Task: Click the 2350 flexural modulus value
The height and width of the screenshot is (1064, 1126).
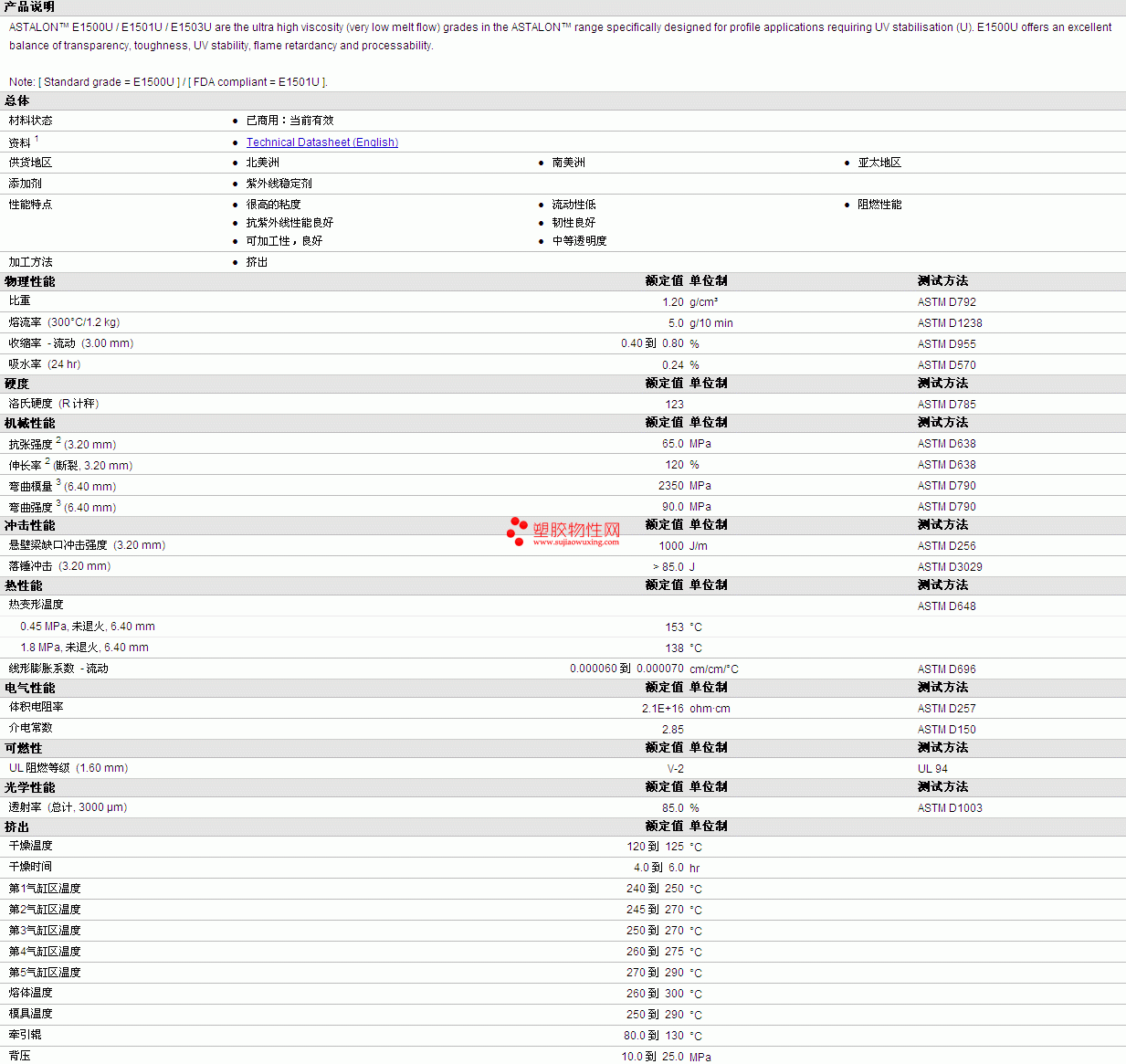Action: [671, 486]
